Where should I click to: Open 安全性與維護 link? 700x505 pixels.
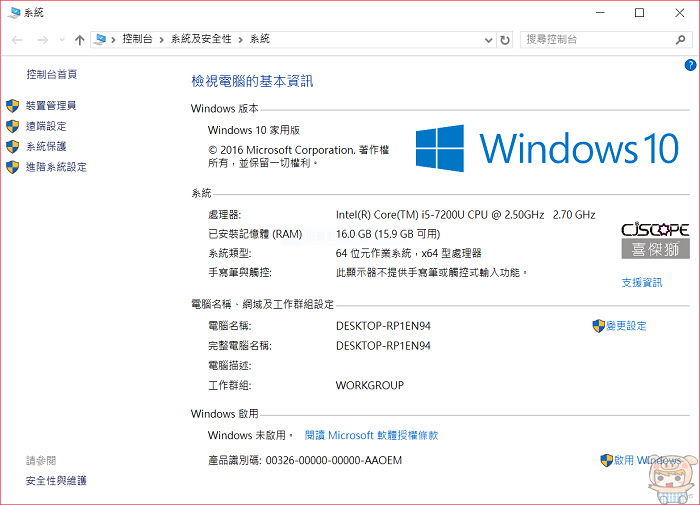(x=56, y=481)
